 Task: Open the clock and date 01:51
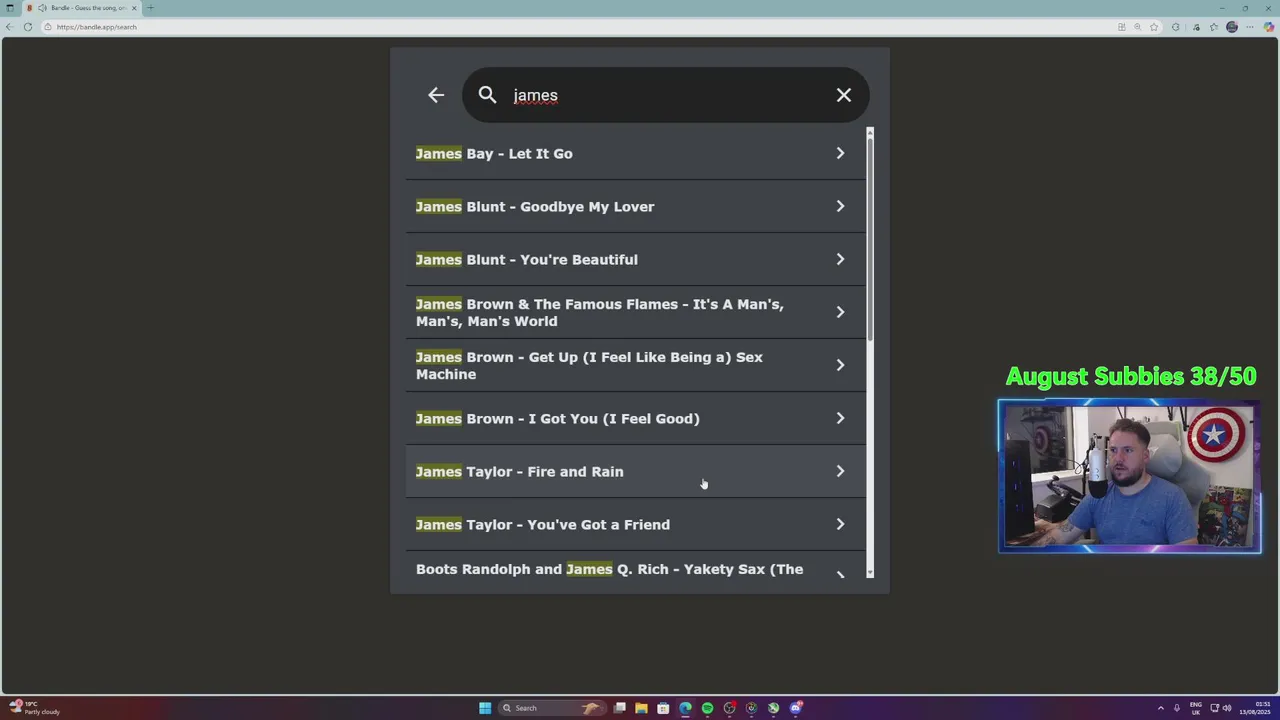(x=1254, y=708)
